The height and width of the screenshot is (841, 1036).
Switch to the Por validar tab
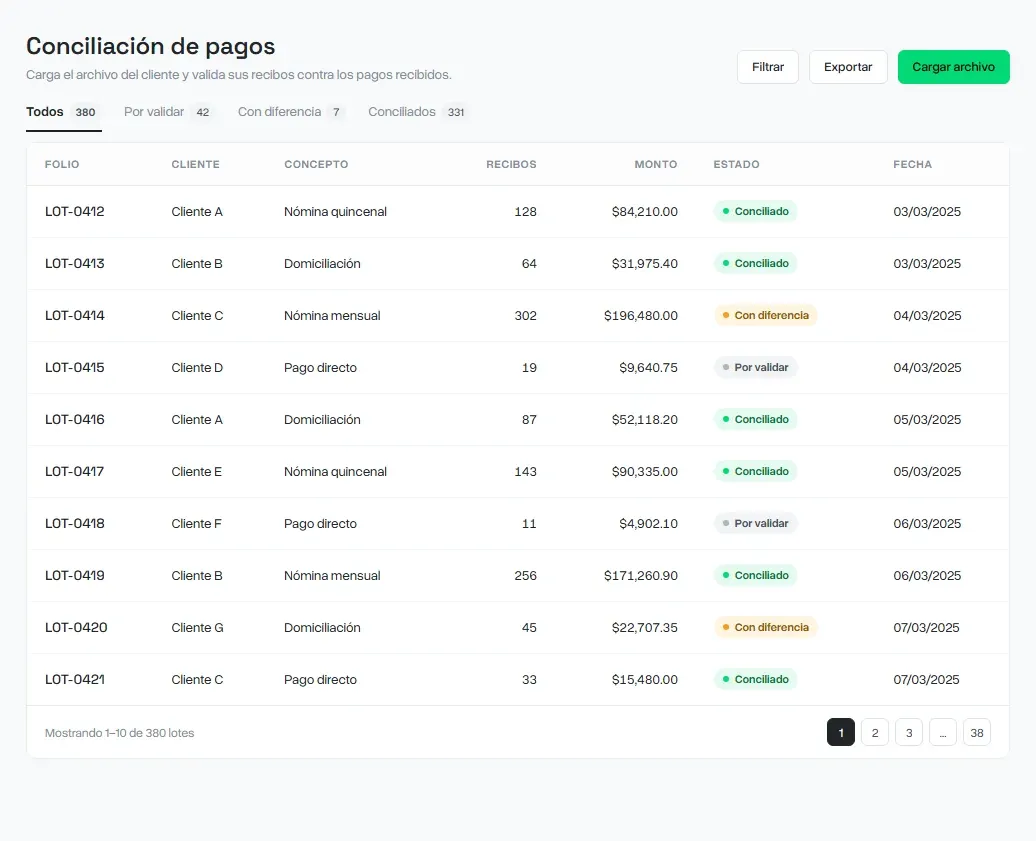[x=168, y=112]
